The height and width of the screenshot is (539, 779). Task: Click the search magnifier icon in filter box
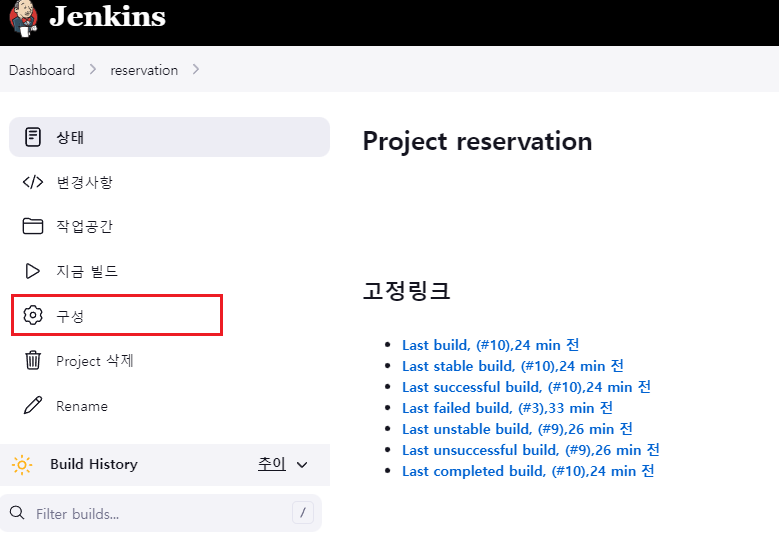click(x=17, y=513)
